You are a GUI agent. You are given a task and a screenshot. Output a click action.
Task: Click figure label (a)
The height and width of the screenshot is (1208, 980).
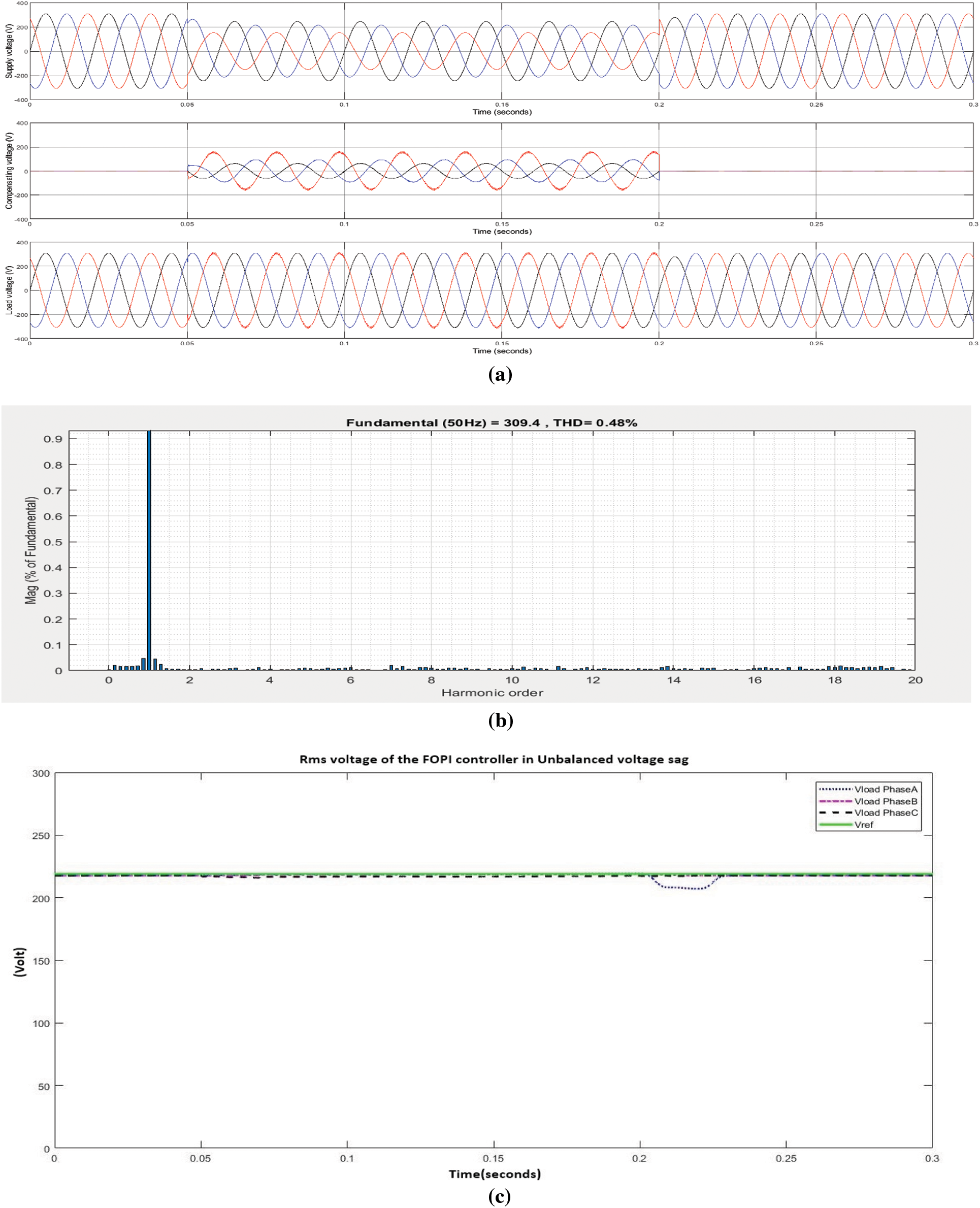(x=501, y=374)
